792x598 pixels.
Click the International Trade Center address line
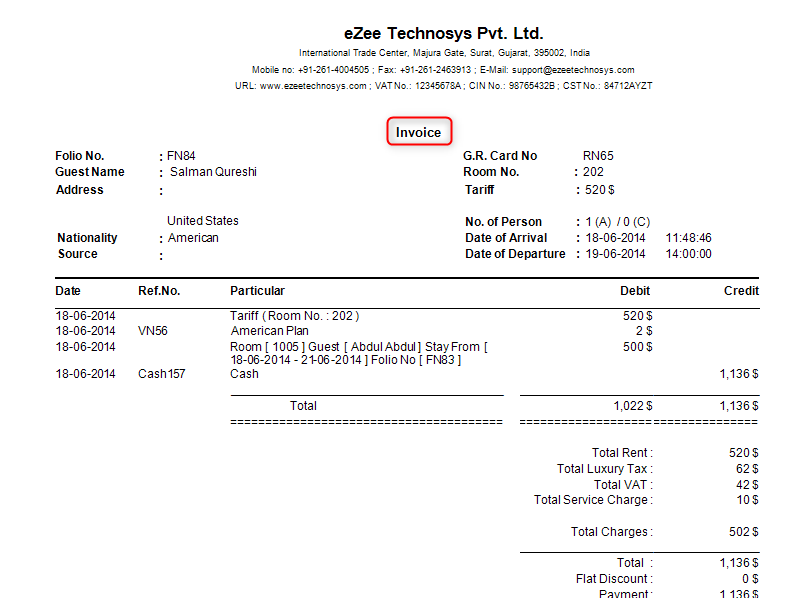pyautogui.click(x=444, y=53)
